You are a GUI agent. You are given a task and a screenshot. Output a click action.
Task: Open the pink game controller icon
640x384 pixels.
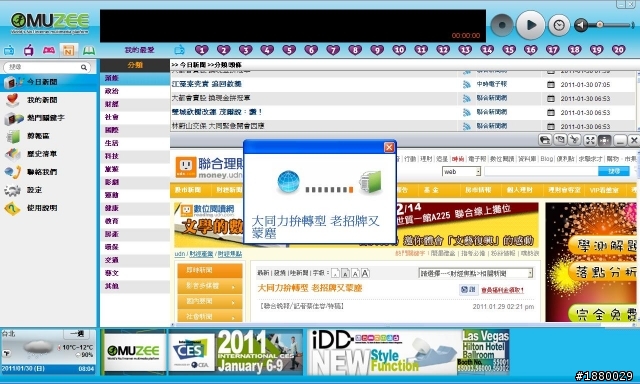[x=49, y=50]
